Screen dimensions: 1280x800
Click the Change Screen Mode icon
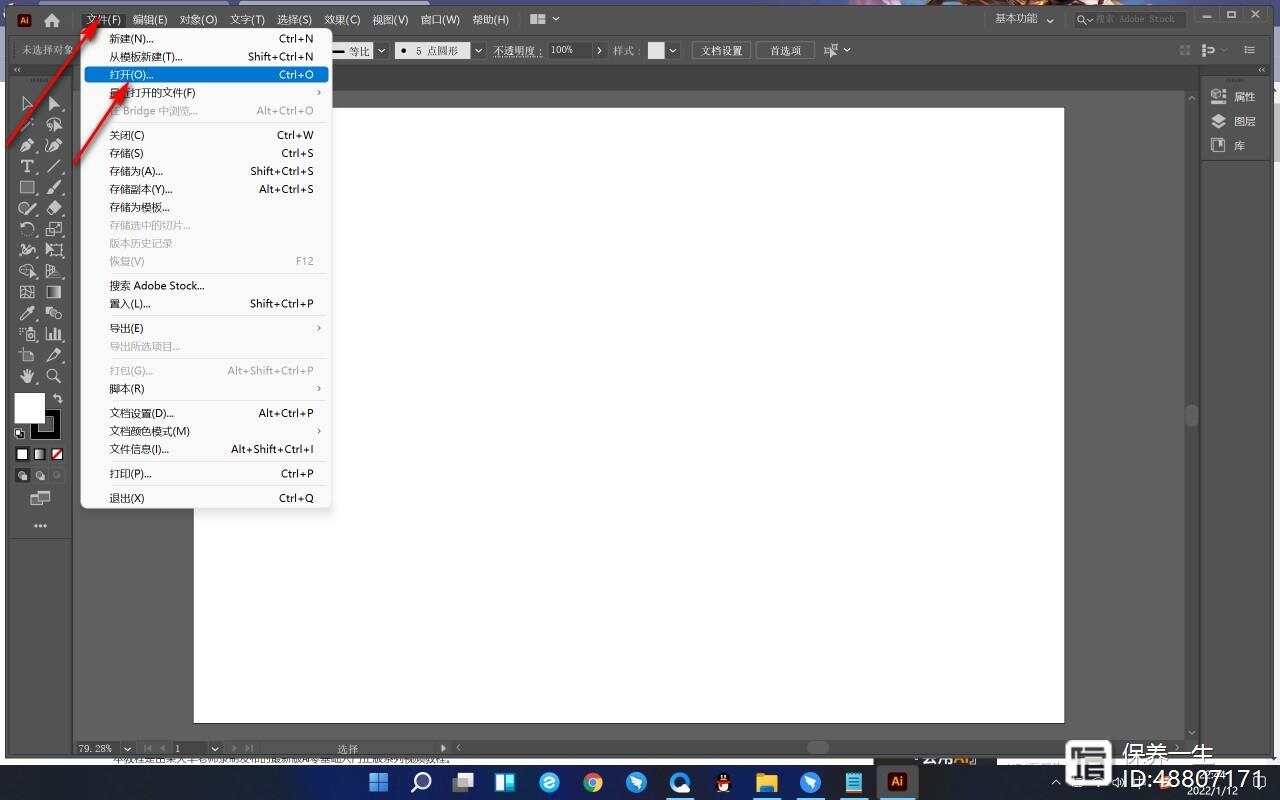coord(40,498)
